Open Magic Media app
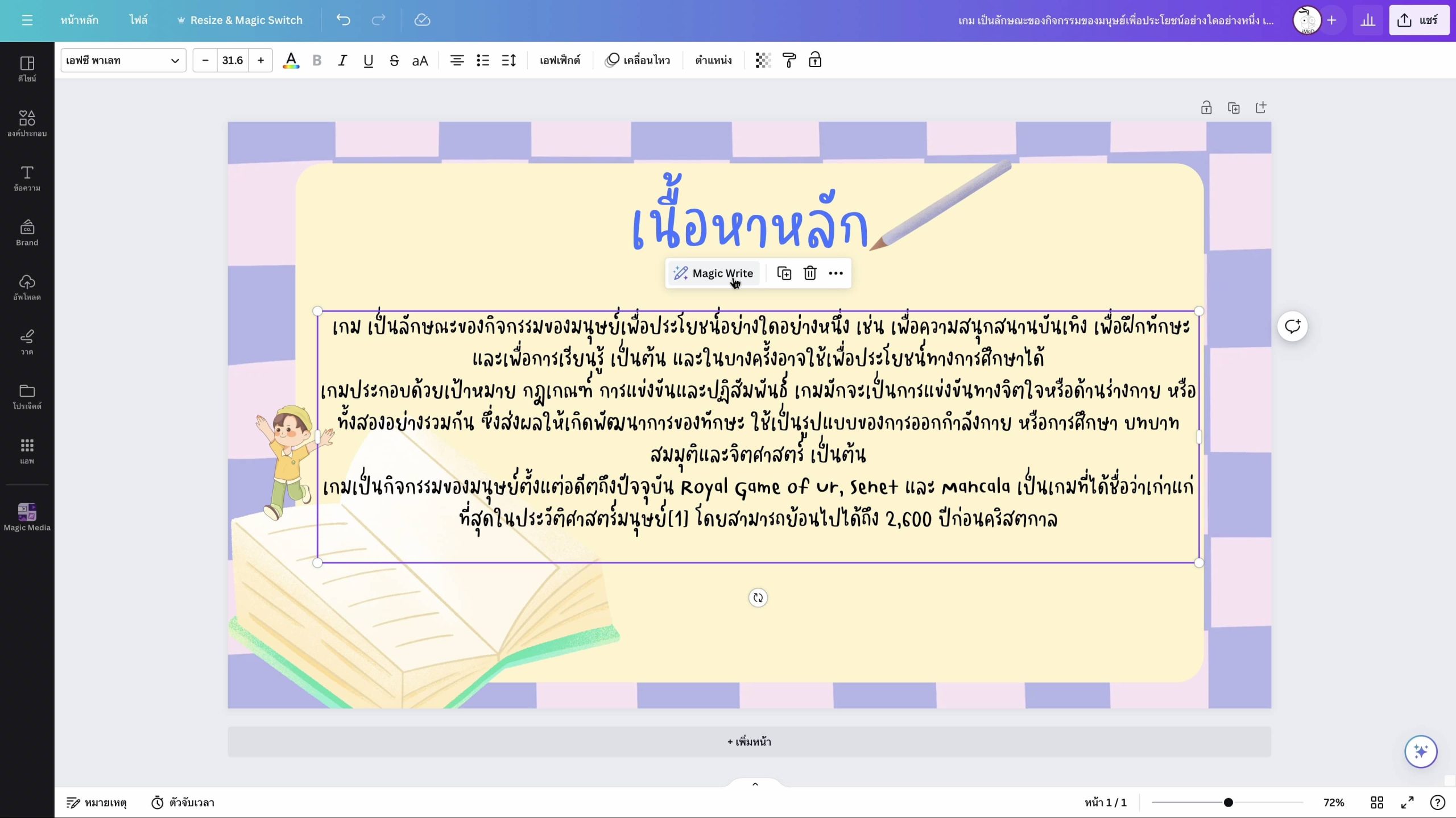Viewport: 1456px width, 818px height. click(x=27, y=516)
